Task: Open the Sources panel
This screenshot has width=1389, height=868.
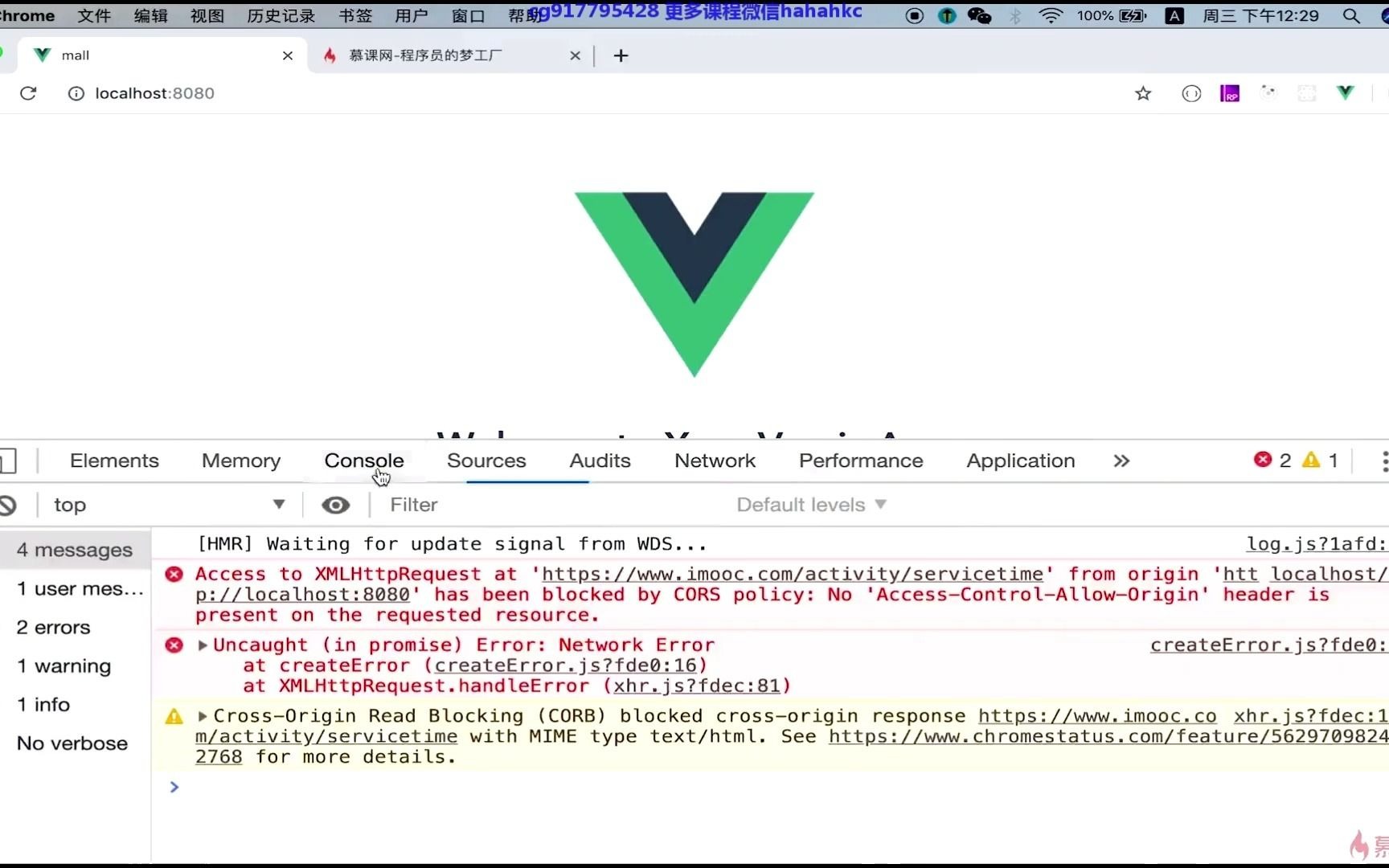Action: [486, 461]
